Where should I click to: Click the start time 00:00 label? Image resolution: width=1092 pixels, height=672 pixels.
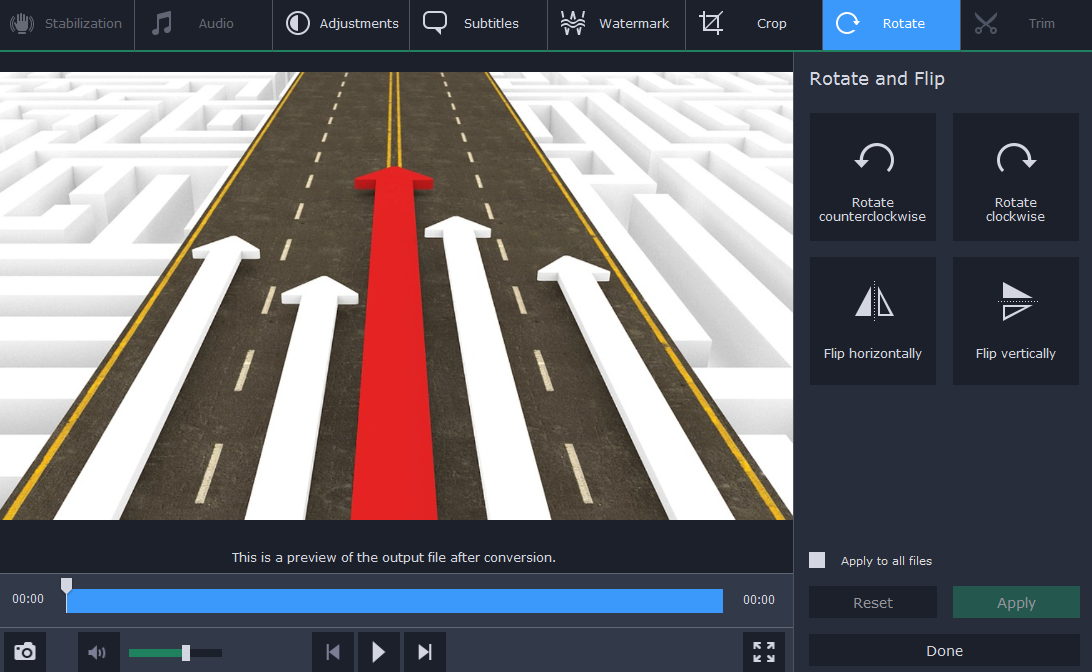(x=28, y=599)
